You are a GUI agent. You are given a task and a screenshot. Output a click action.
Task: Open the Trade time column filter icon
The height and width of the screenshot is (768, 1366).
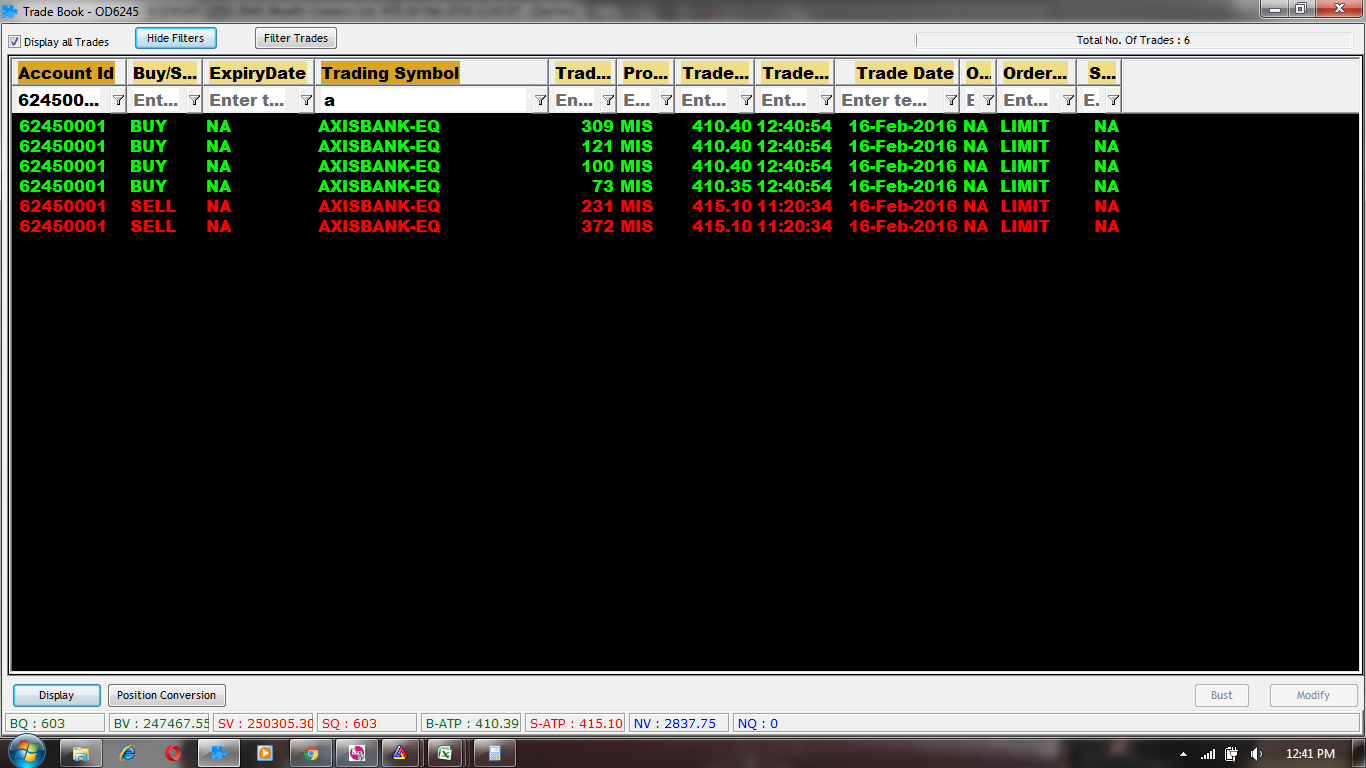point(826,100)
